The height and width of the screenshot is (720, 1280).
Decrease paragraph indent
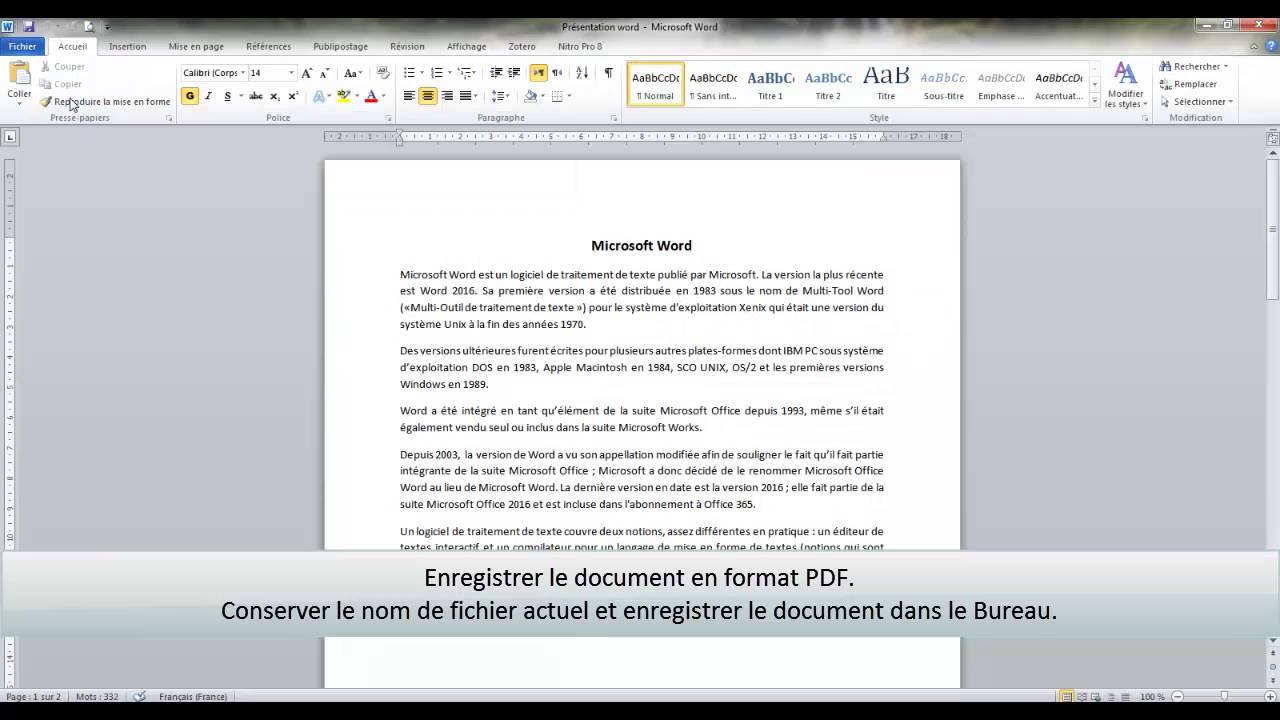[x=496, y=73]
